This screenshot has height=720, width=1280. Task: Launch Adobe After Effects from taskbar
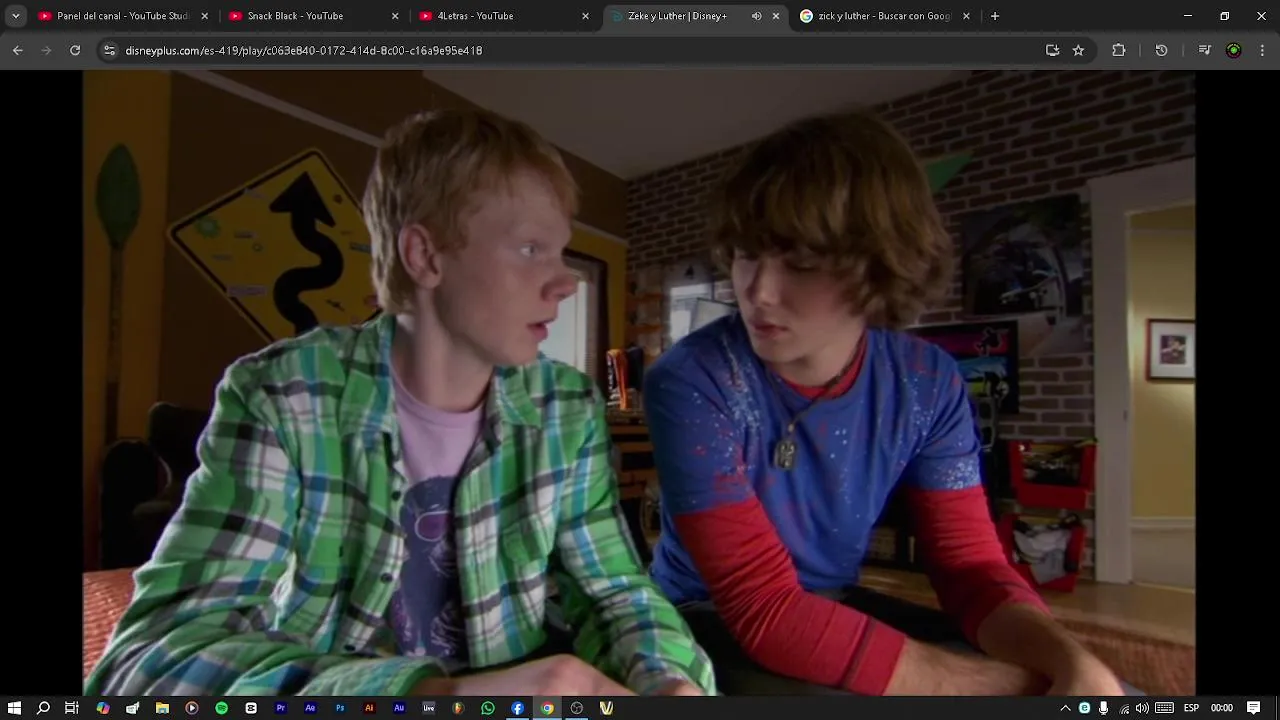click(310, 708)
